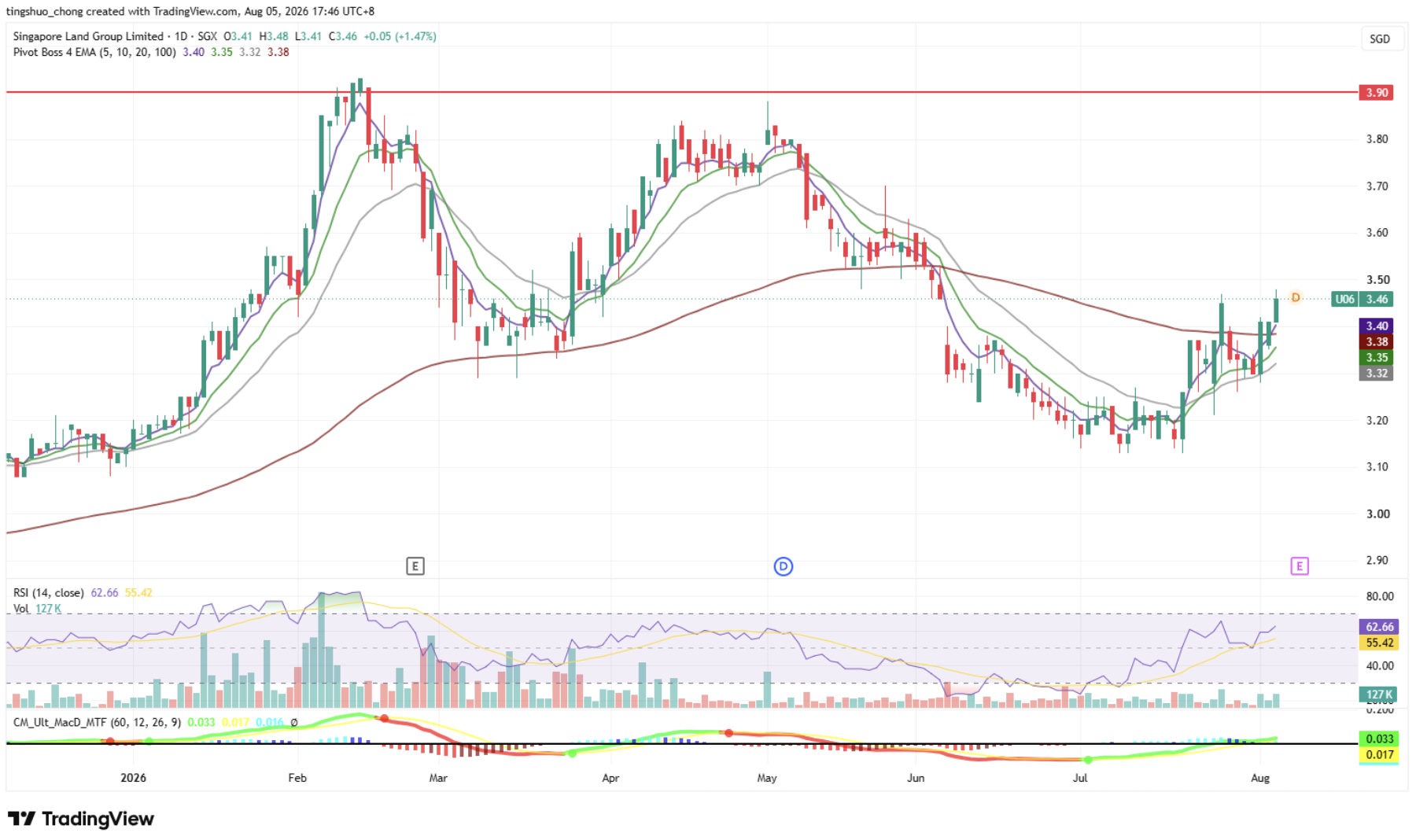Viewport: 1416px width, 840px height.
Task: Click the green 3.35 price-axis tag
Action: click(x=1377, y=357)
